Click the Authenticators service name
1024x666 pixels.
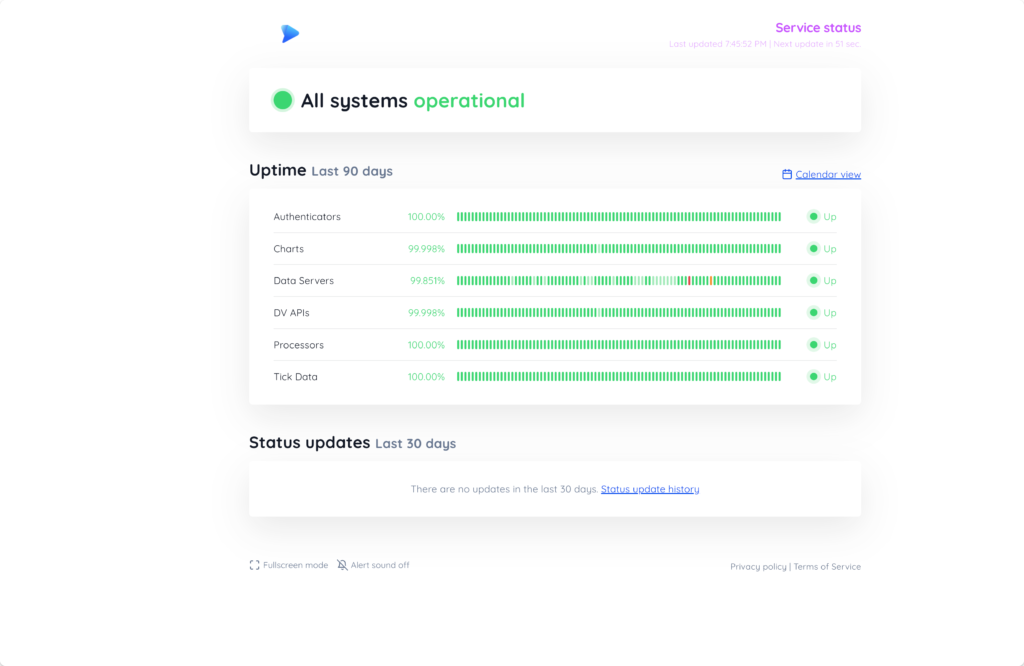(x=307, y=217)
